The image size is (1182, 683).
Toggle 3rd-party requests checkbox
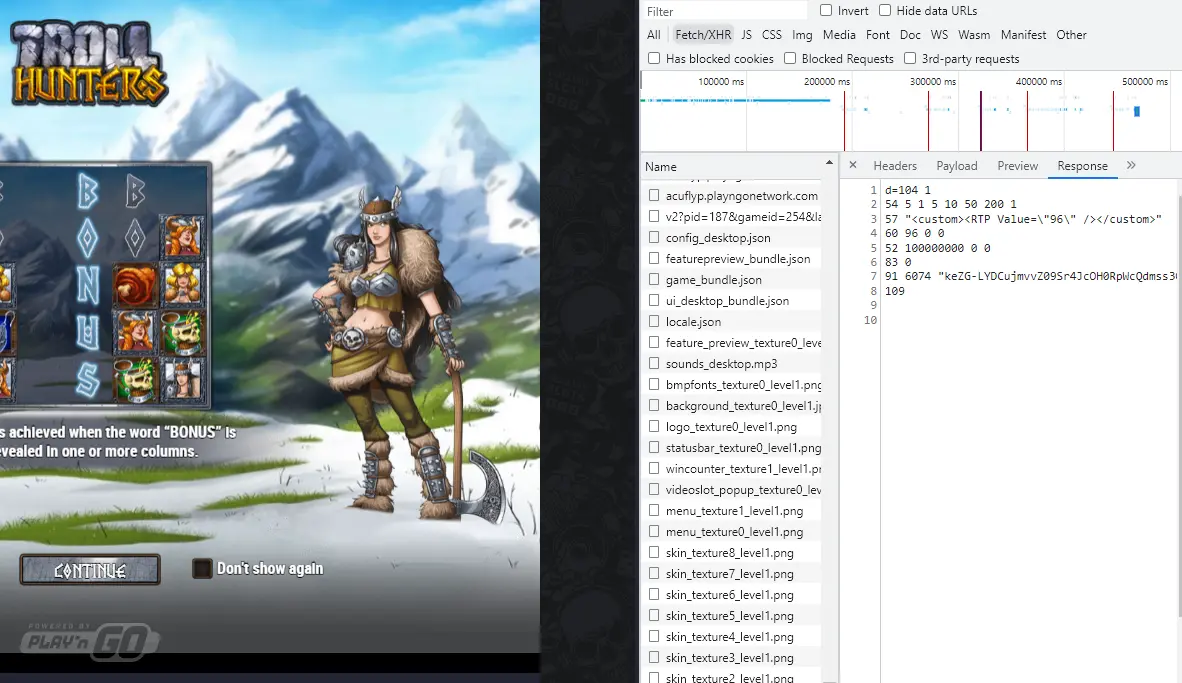pyautogui.click(x=910, y=58)
